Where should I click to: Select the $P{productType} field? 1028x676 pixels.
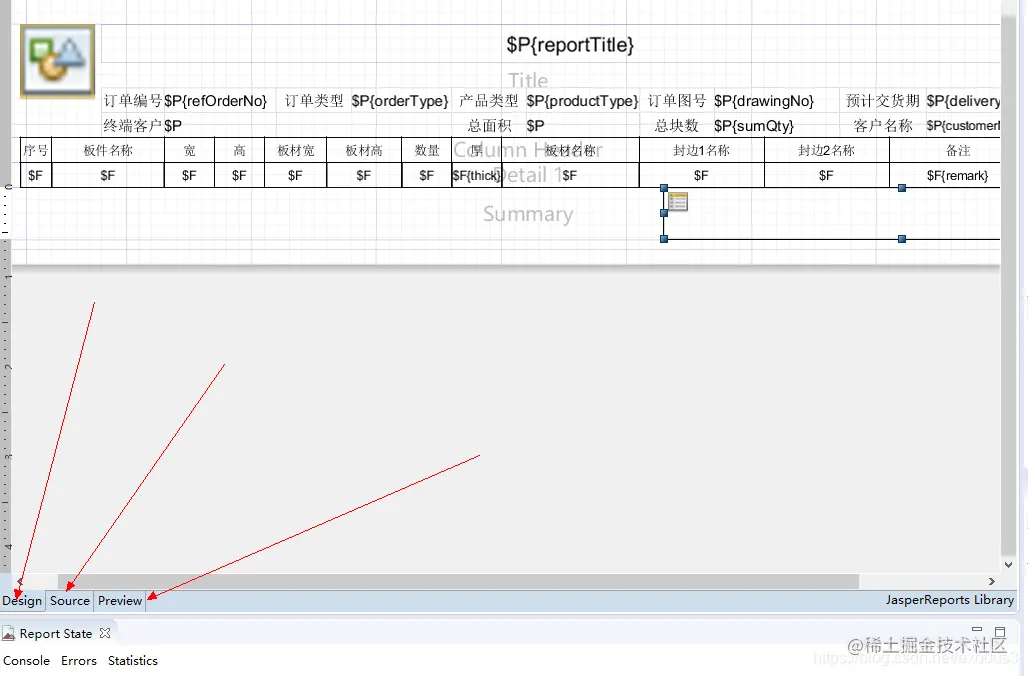582,101
